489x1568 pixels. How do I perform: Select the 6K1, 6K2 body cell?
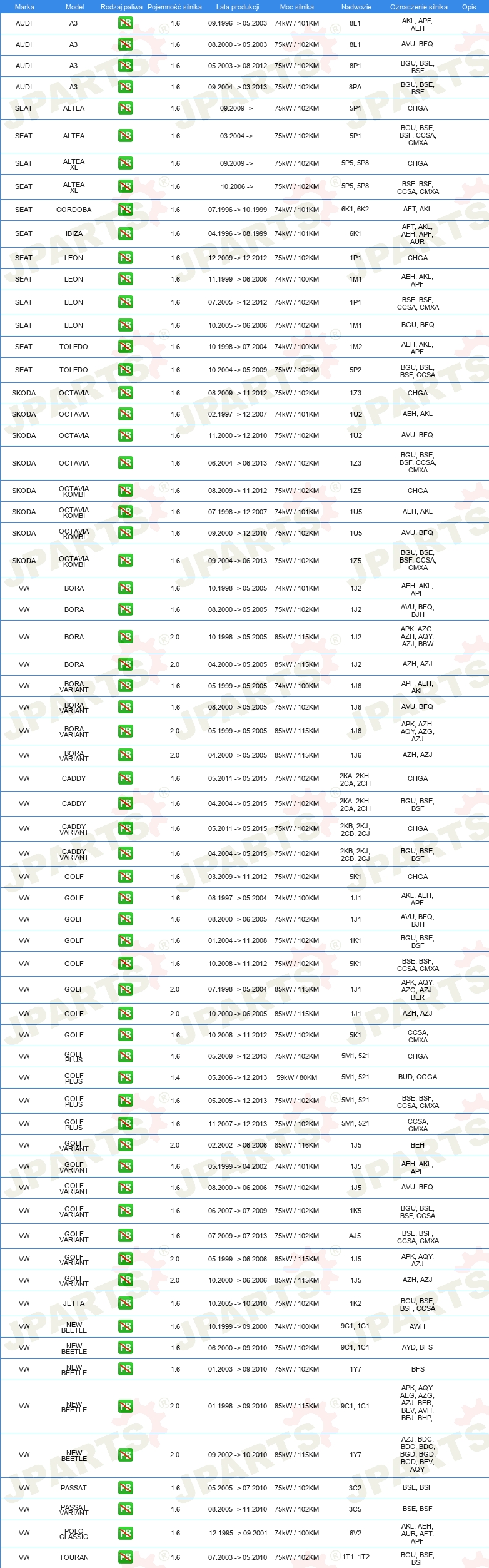(355, 210)
